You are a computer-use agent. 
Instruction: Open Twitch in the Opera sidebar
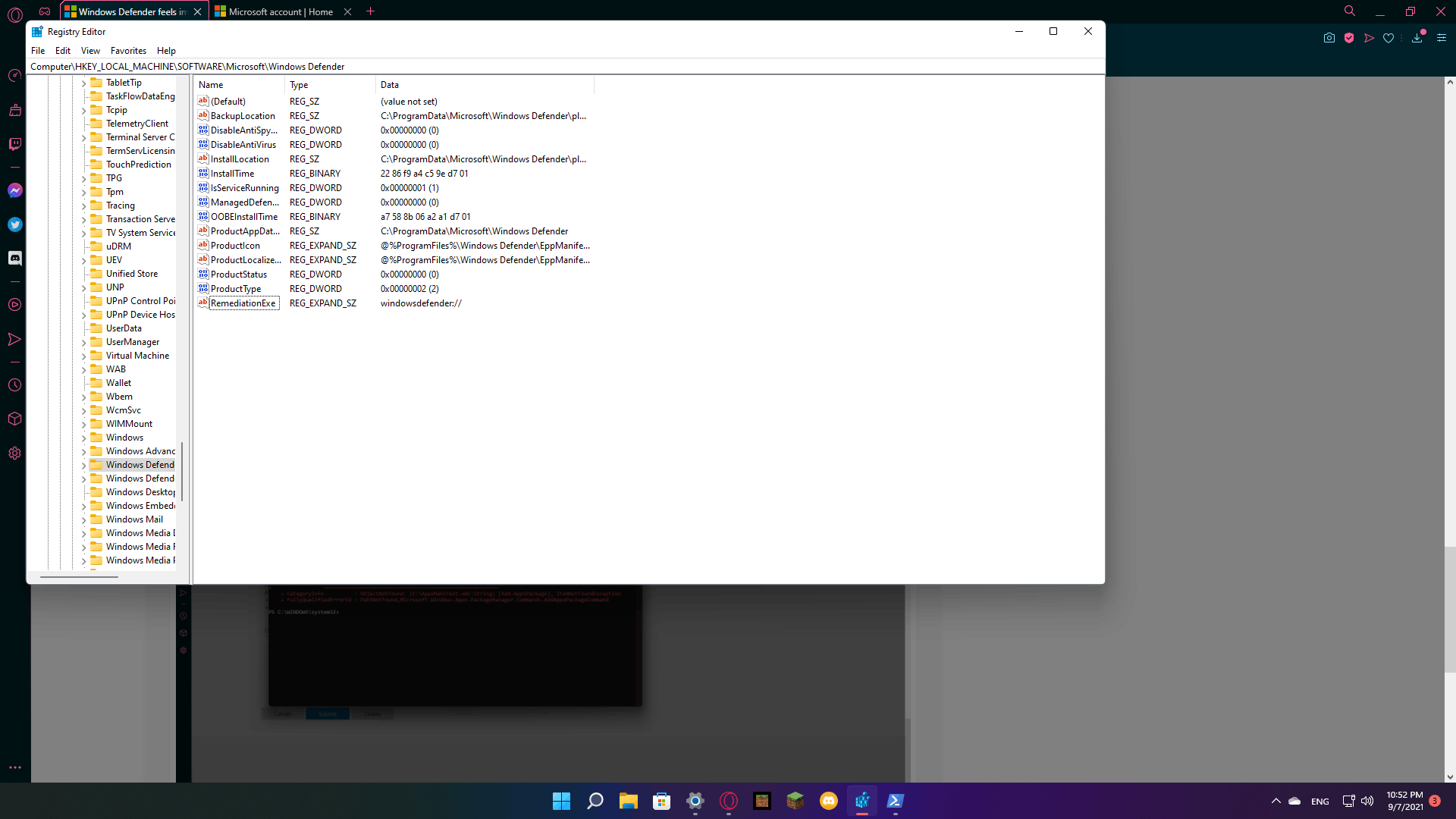coord(14,144)
